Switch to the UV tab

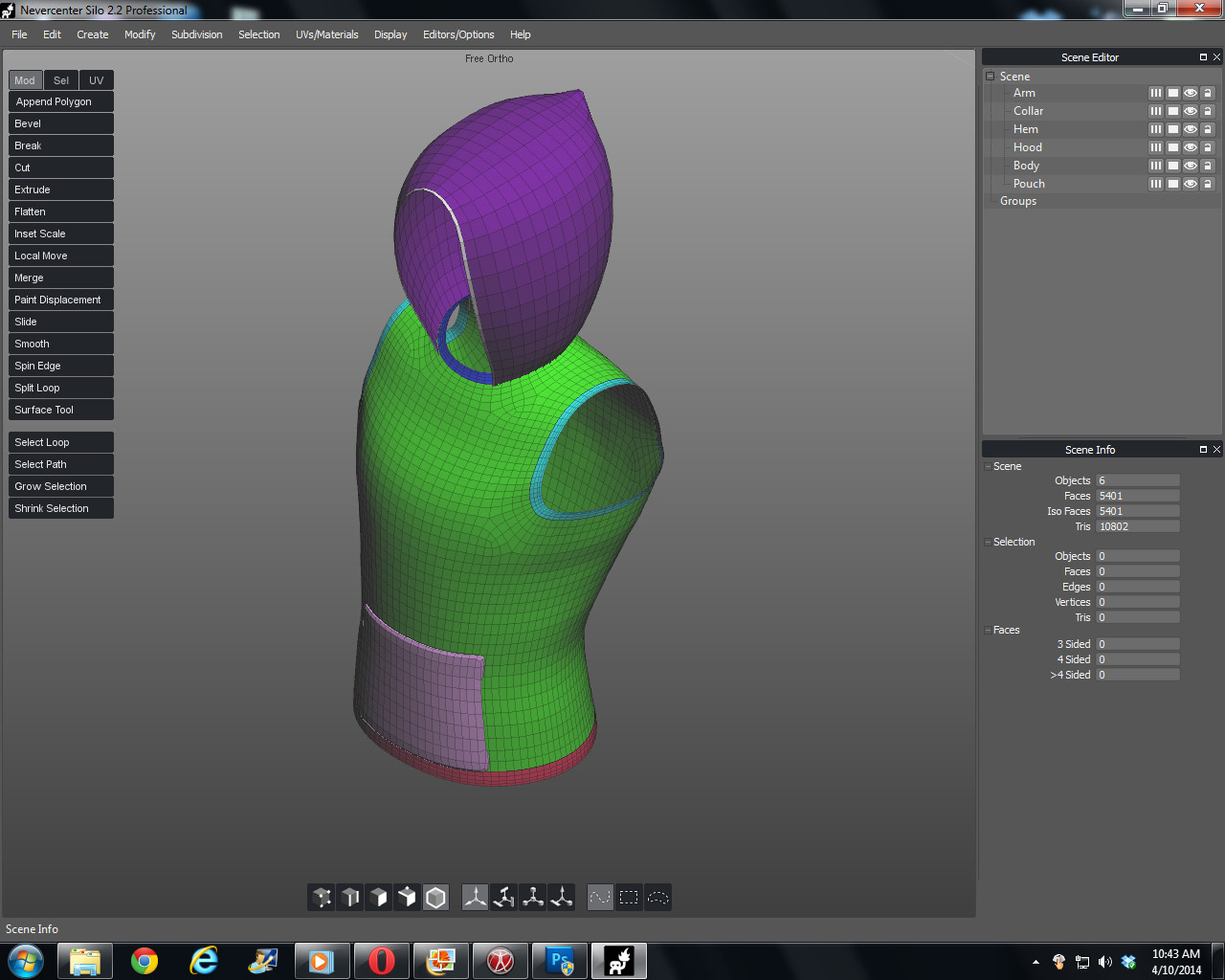pyautogui.click(x=96, y=80)
